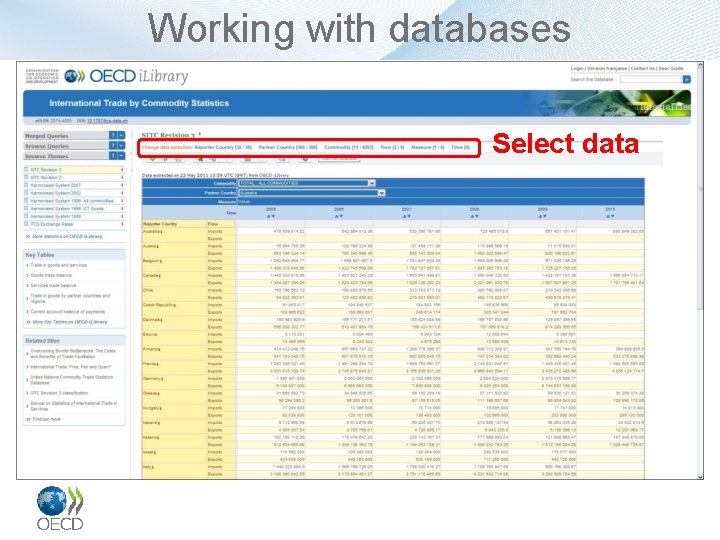Click the OECD logo at slide bottom
The width and height of the screenshot is (720, 540).
60,508
